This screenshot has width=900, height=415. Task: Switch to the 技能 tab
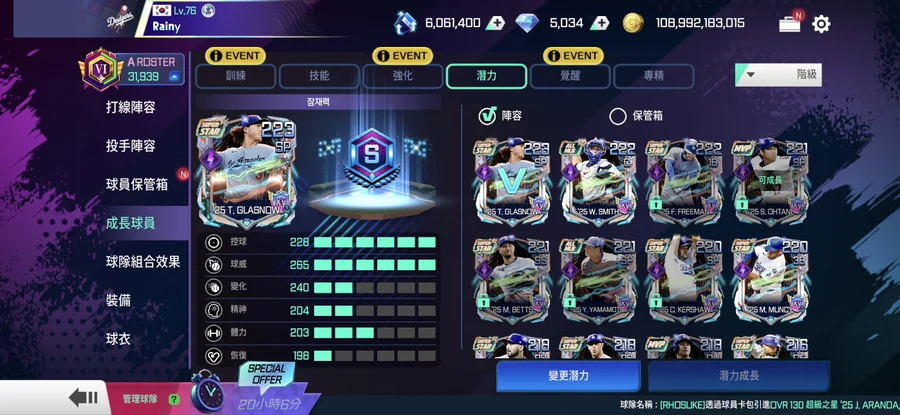(319, 76)
